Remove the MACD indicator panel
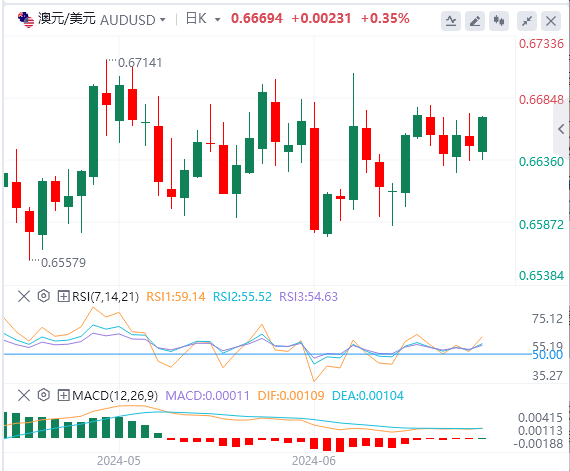570x471 pixels. click(x=24, y=395)
